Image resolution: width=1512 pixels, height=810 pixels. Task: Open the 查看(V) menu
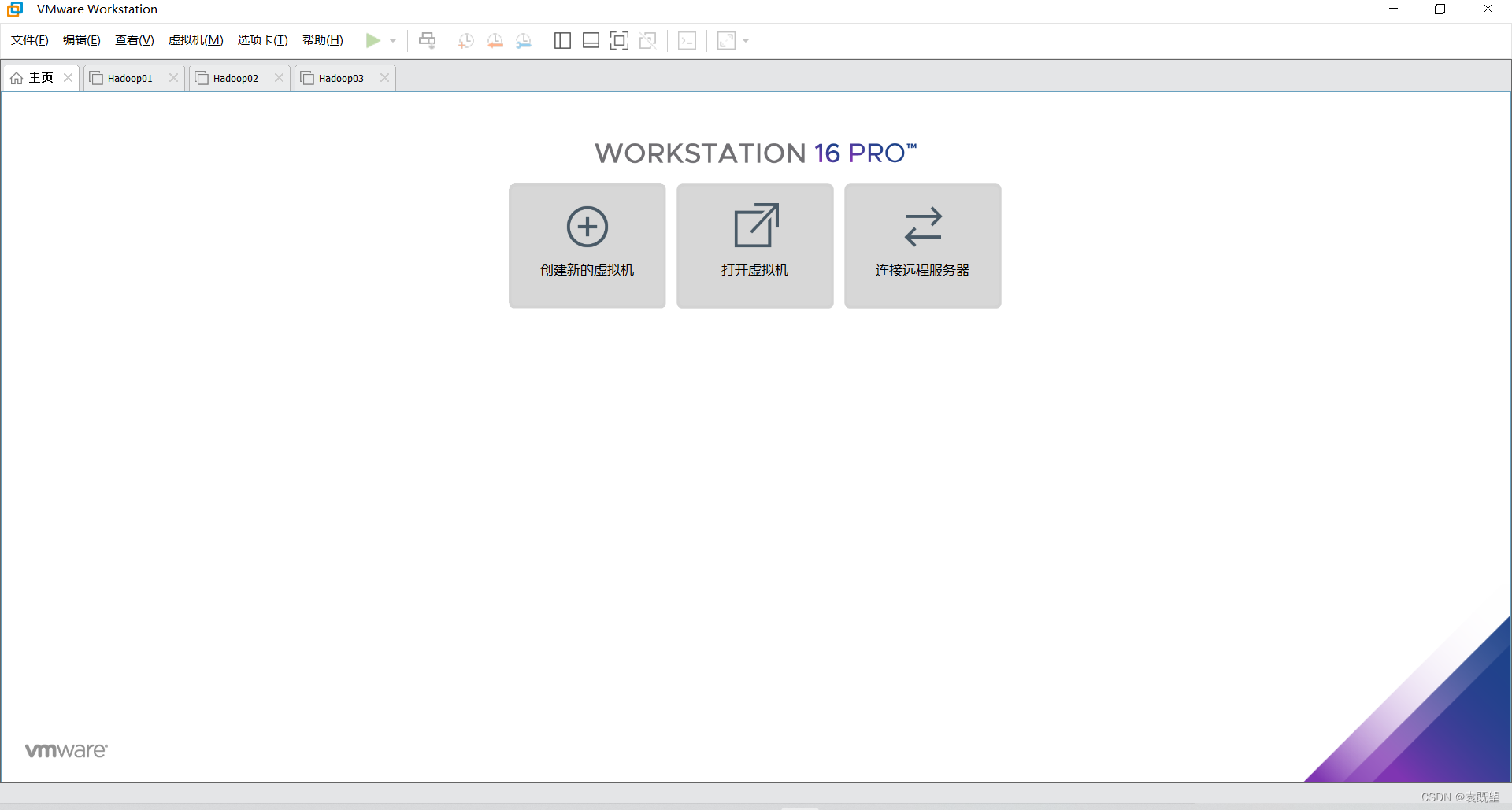coord(135,40)
